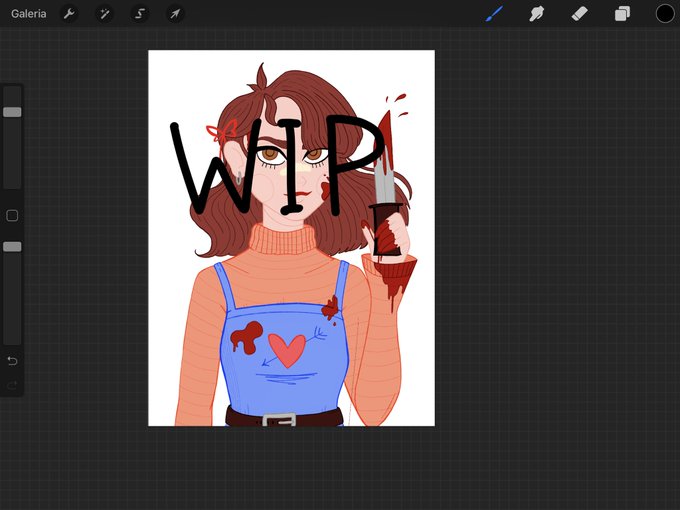Tap the square Modify button in sidebar
Viewport: 680px width, 510px height.
[12, 216]
